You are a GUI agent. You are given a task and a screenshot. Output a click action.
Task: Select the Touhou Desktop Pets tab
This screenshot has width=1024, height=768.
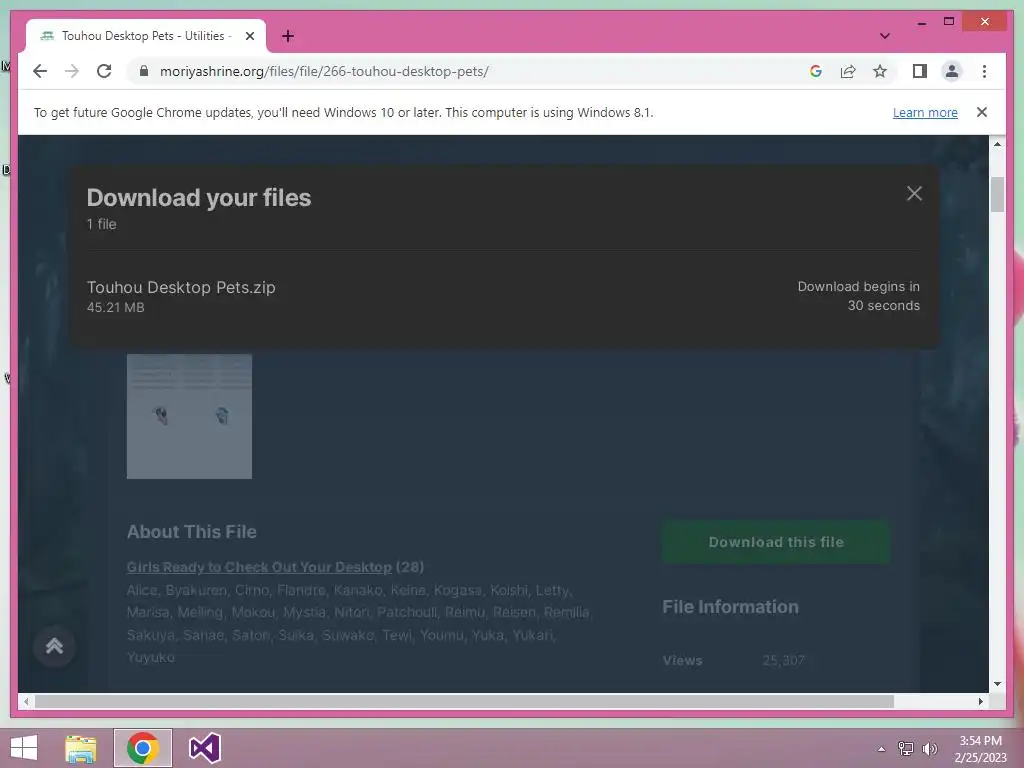click(x=146, y=36)
